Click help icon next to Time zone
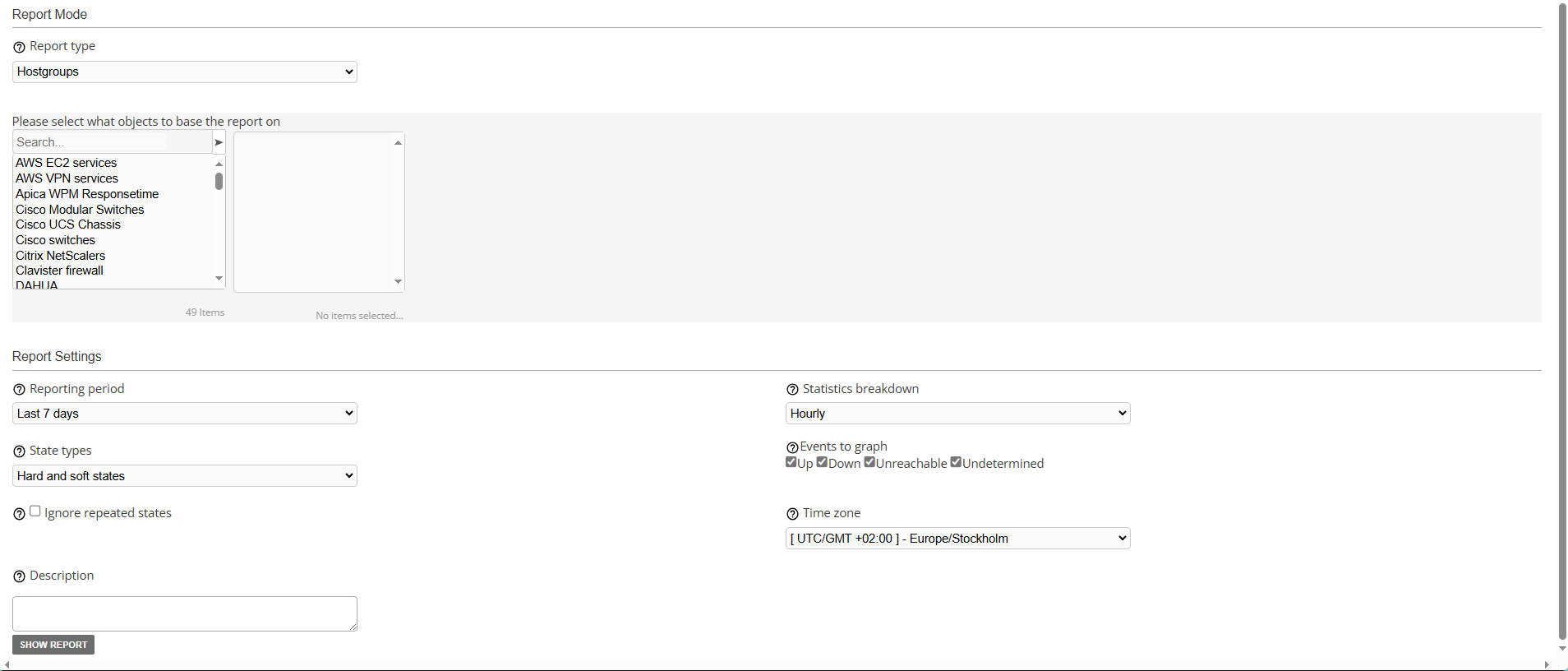The width and height of the screenshot is (1568, 671). click(x=792, y=514)
